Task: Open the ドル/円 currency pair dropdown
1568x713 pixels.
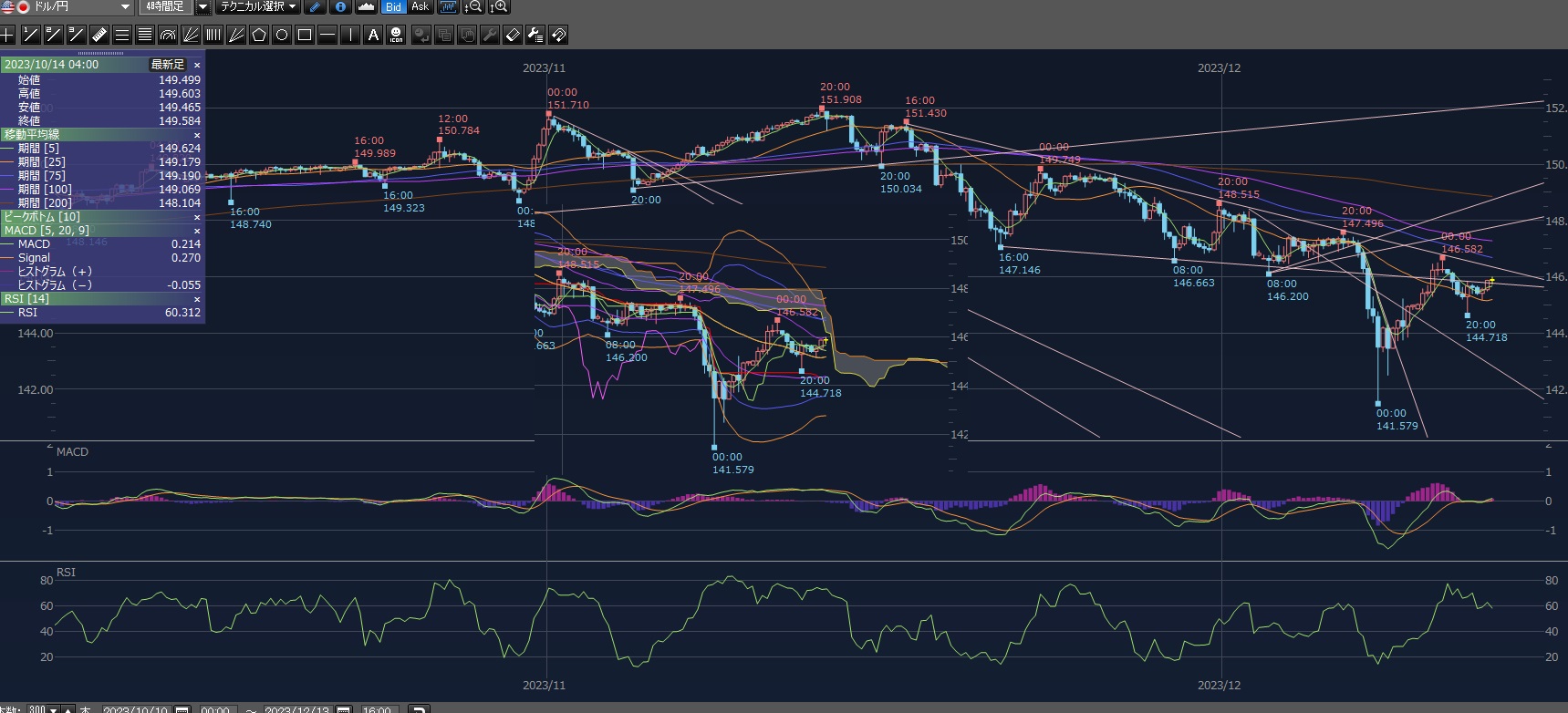Action: (125, 7)
